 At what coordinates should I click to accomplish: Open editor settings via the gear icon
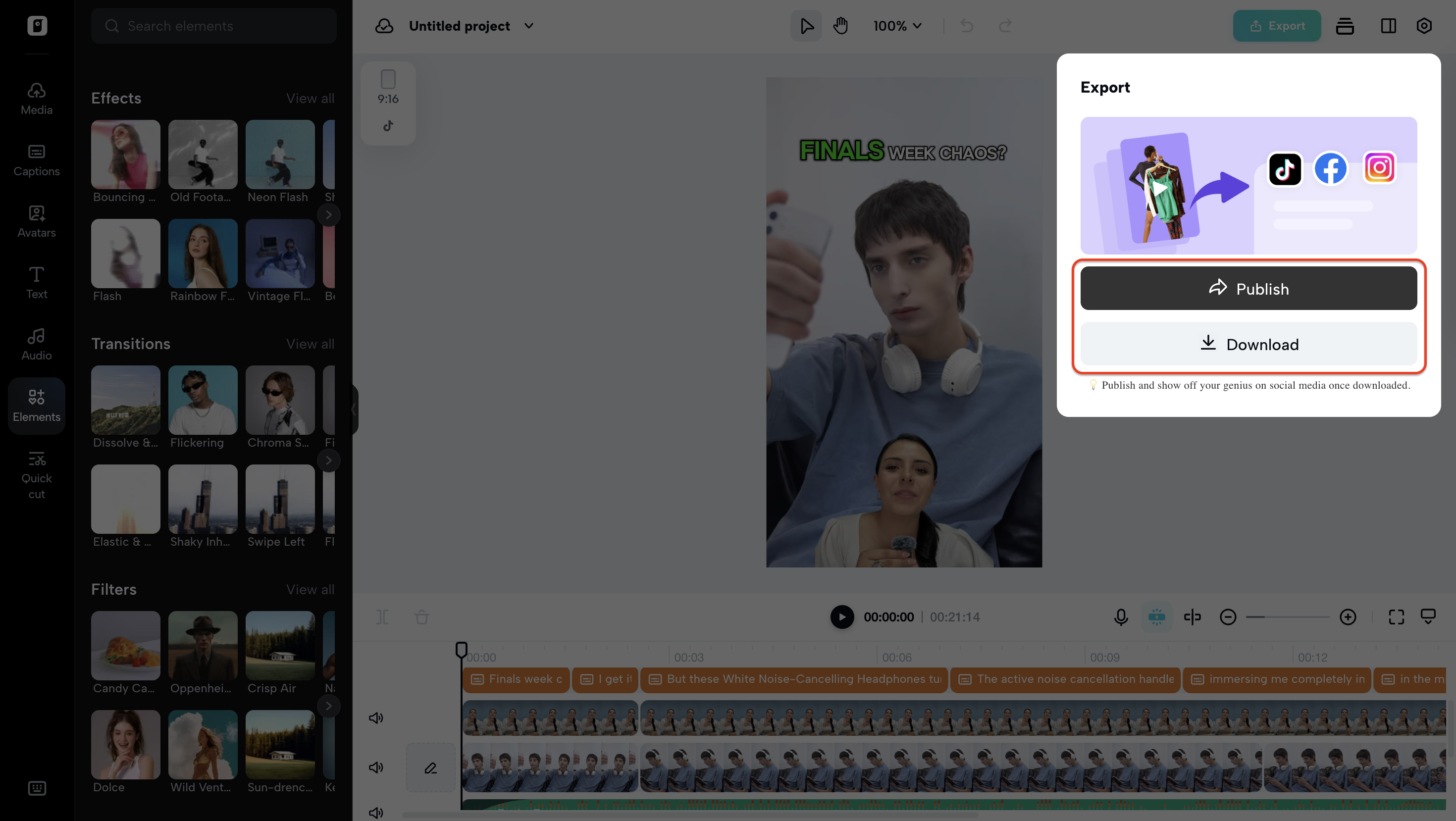tap(1424, 25)
